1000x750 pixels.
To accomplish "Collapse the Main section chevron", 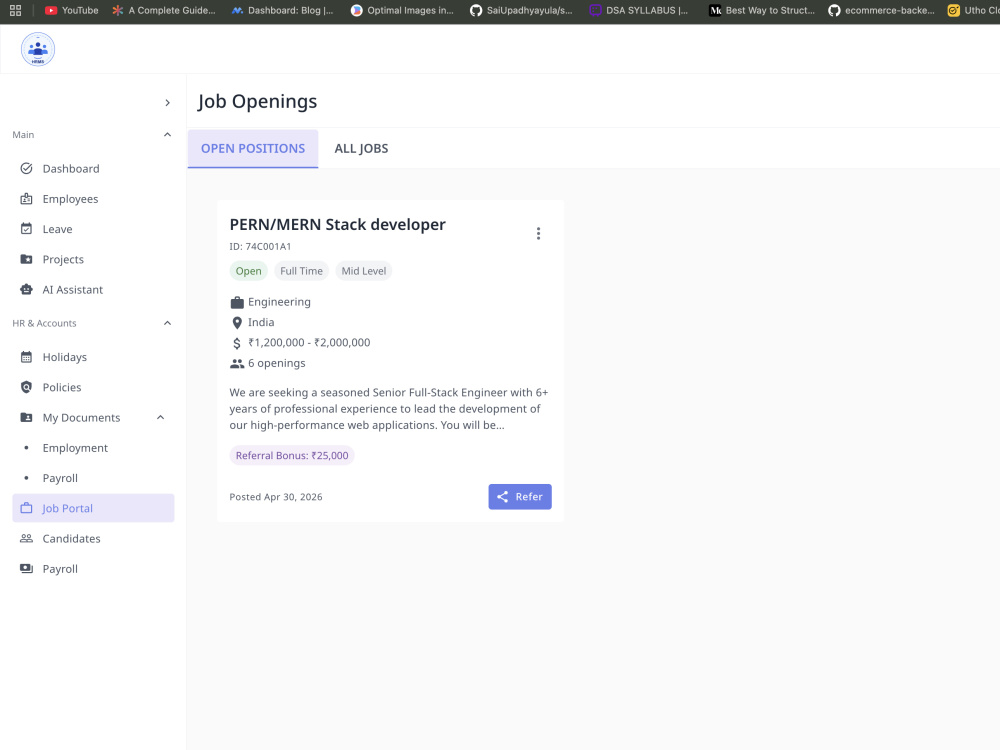I will pos(167,135).
